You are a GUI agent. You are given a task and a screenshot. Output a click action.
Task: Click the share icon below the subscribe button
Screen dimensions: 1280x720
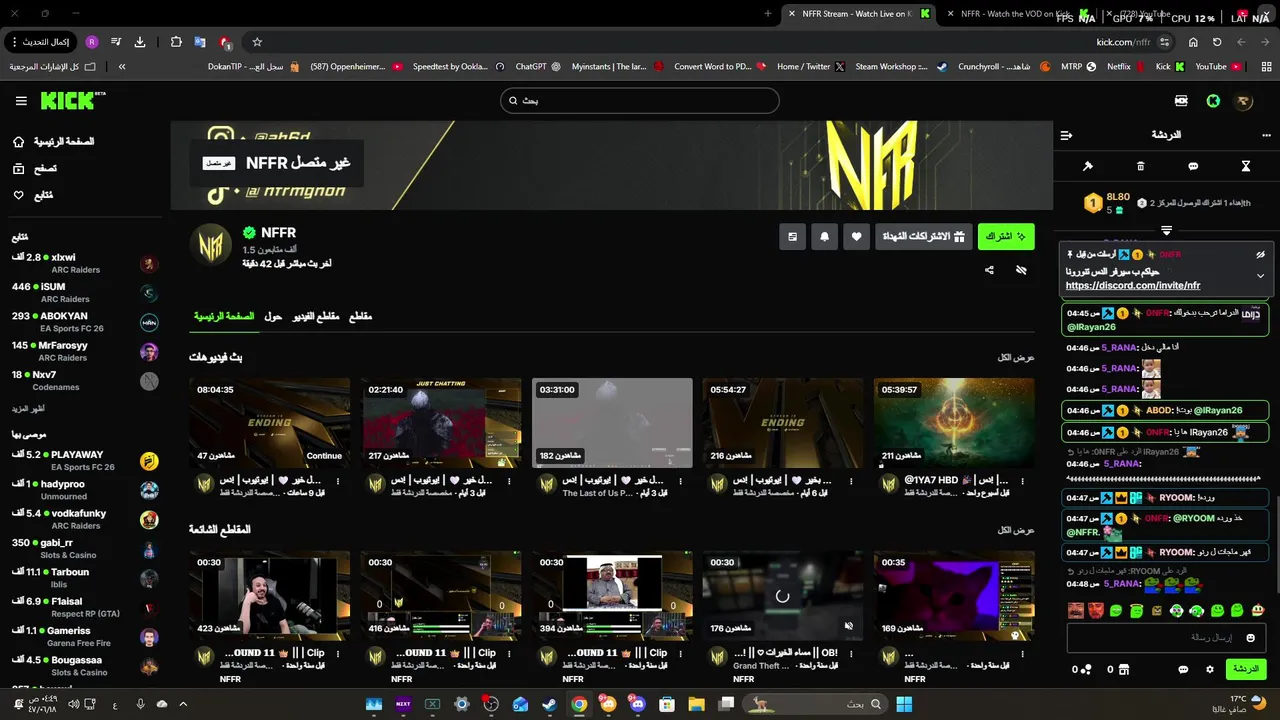989,270
